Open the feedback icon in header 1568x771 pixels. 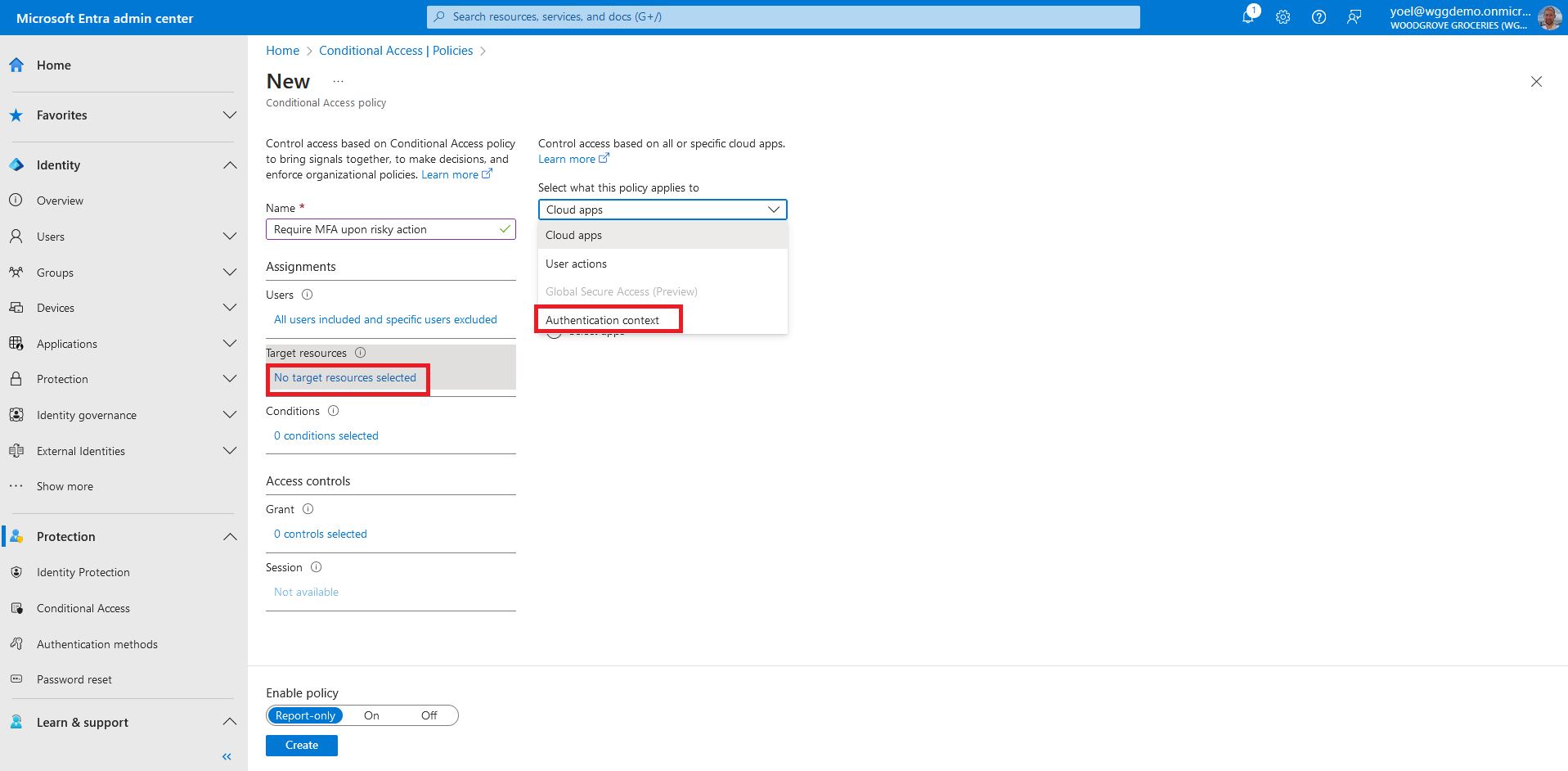click(x=1355, y=17)
